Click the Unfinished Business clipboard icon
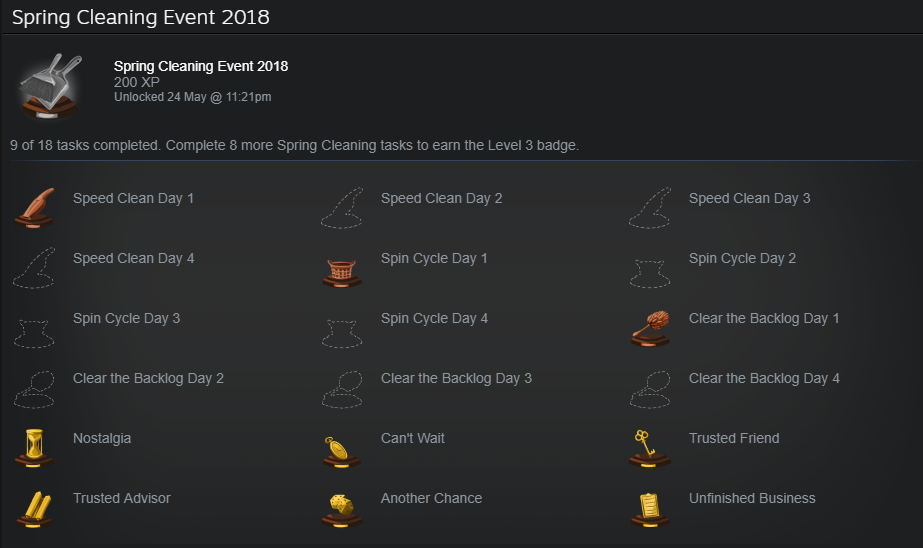 click(650, 509)
